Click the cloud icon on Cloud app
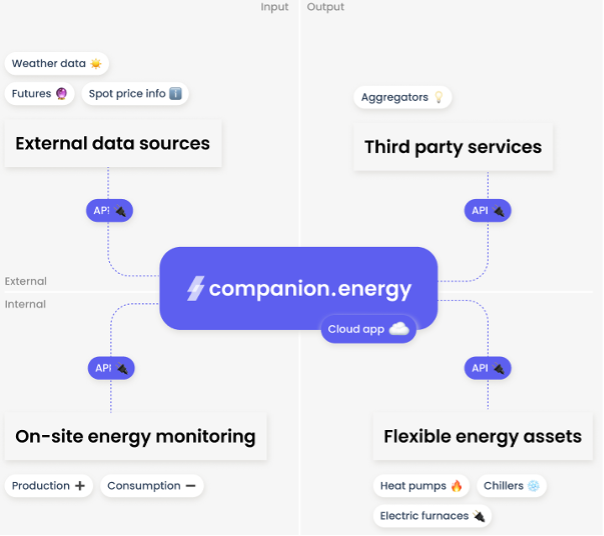The height and width of the screenshot is (536, 604). pyautogui.click(x=399, y=329)
